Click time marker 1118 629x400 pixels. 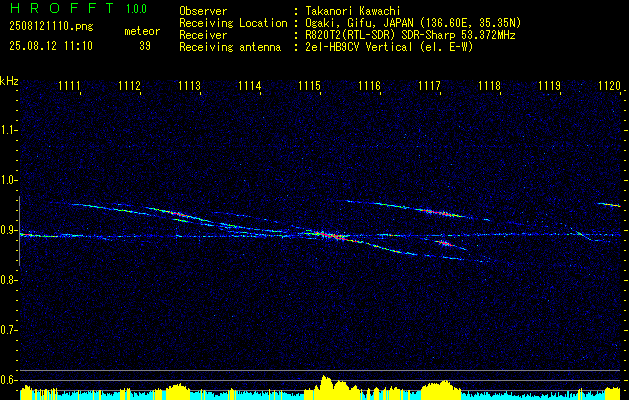(x=489, y=86)
